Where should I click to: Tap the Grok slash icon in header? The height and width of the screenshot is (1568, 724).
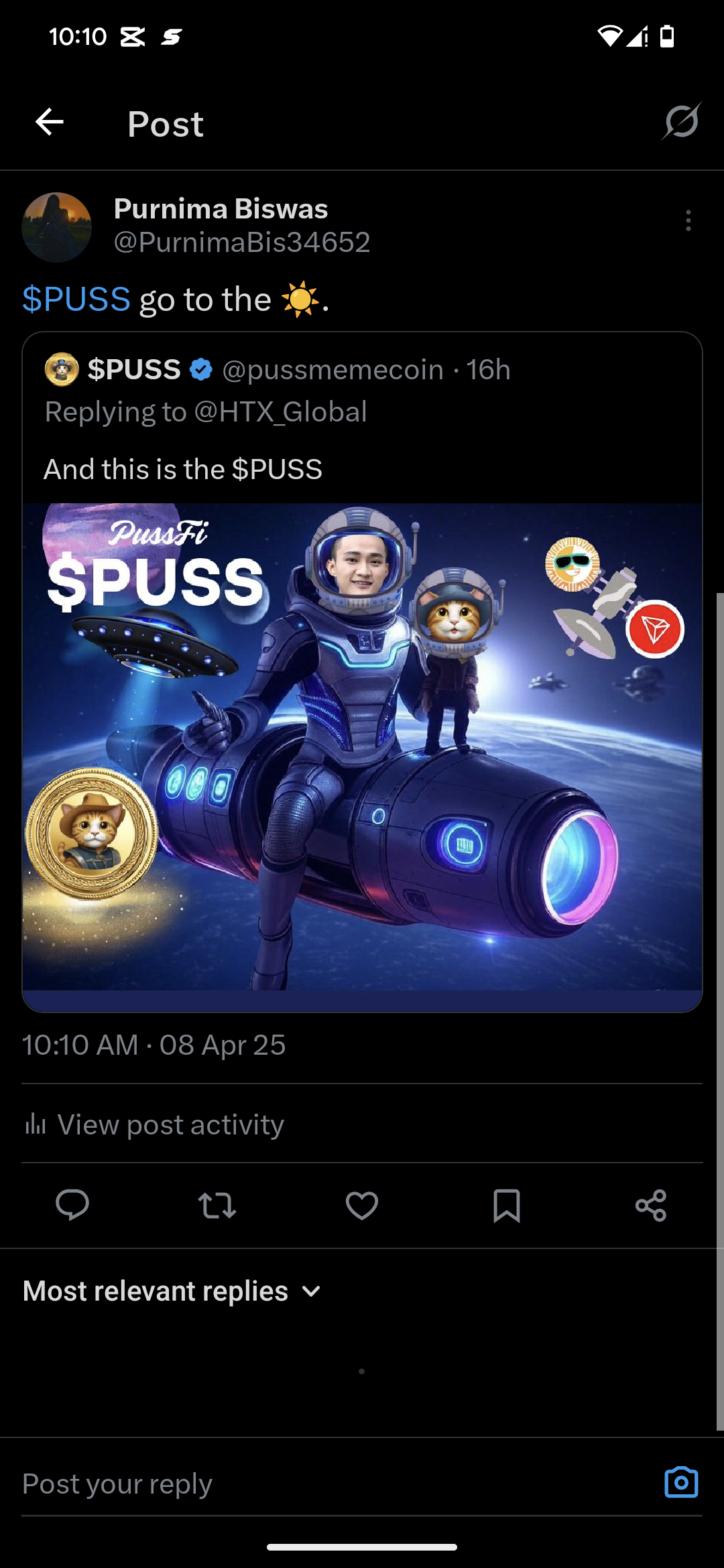(682, 121)
